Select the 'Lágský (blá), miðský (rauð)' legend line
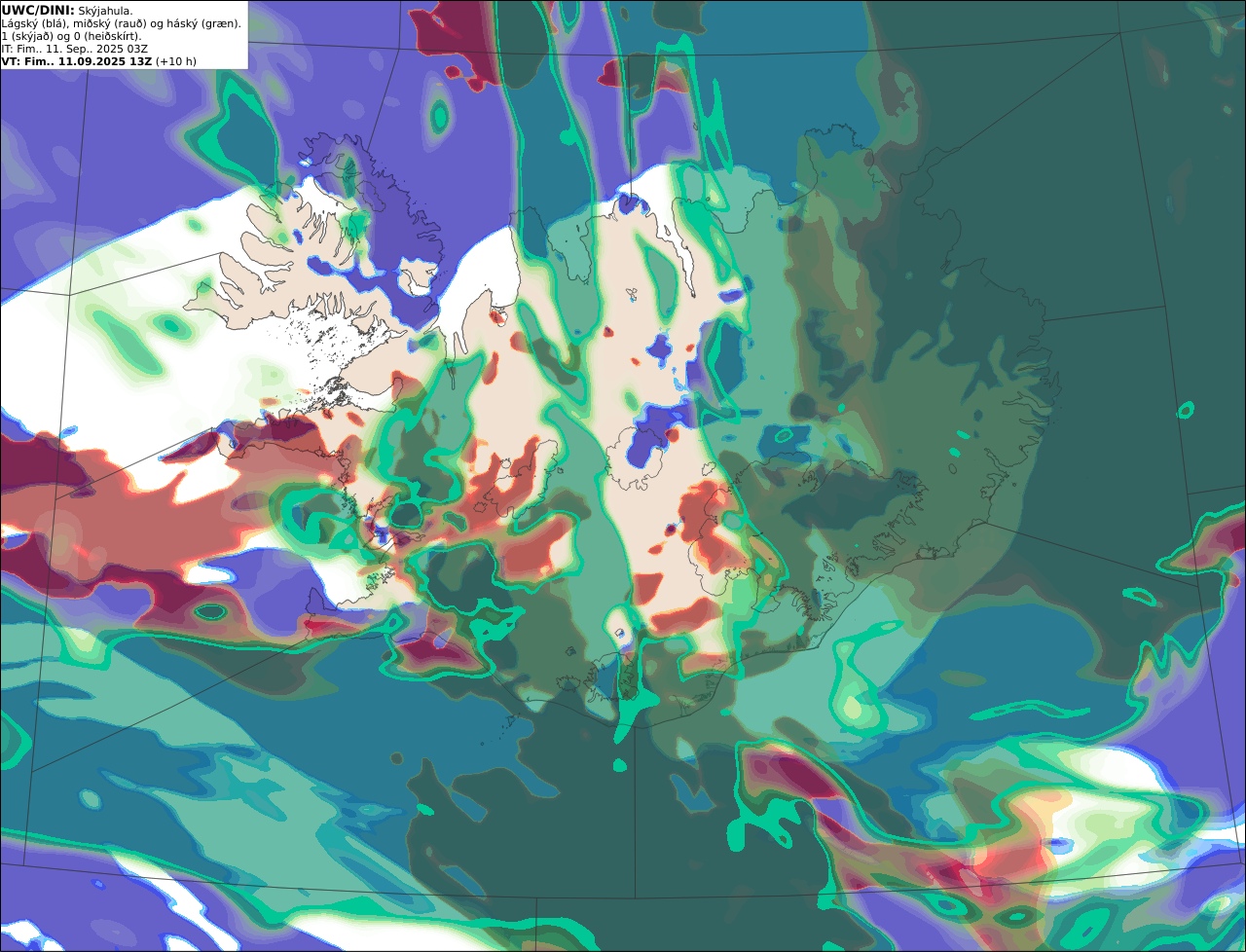 click(x=122, y=23)
